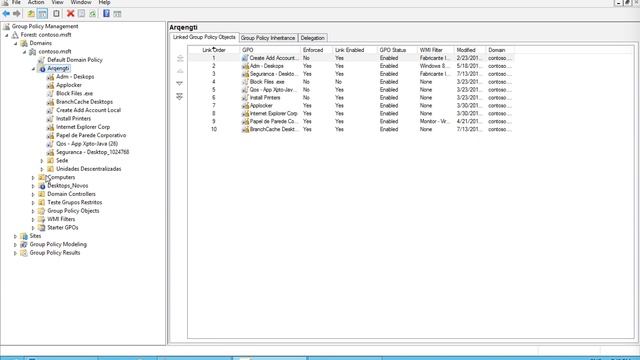The height and width of the screenshot is (360, 640).
Task: Expand the Sites node arrow
Action: pyautogui.click(x=16, y=236)
